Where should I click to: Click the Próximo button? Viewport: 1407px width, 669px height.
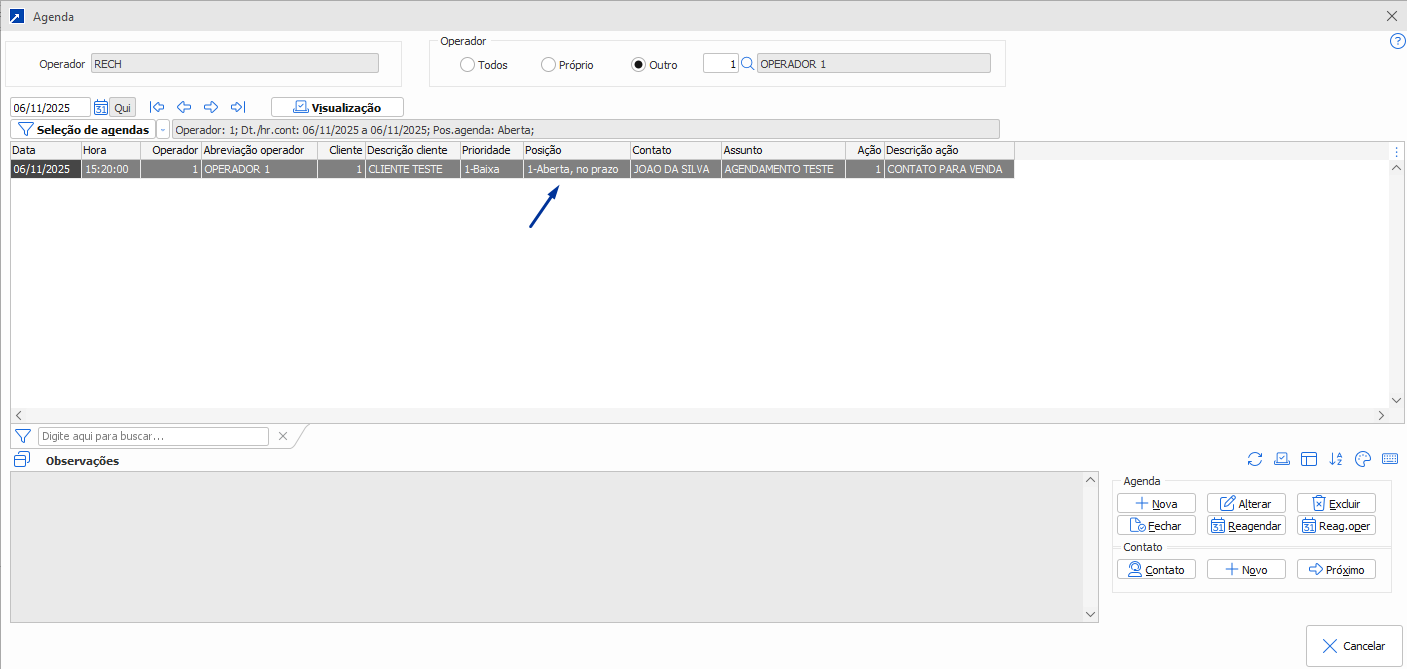1336,569
